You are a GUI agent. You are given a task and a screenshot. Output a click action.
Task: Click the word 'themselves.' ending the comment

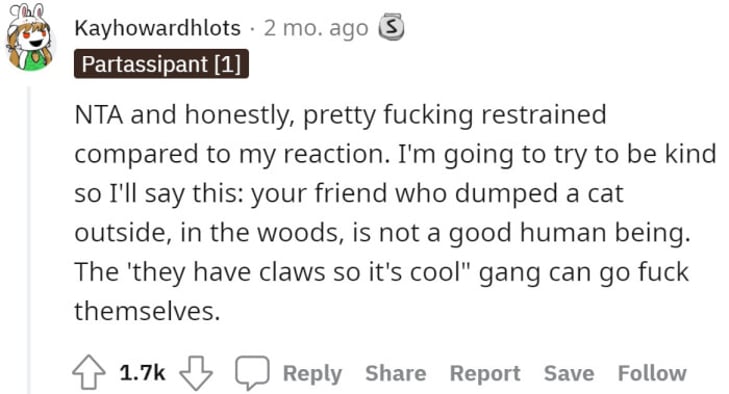(147, 311)
